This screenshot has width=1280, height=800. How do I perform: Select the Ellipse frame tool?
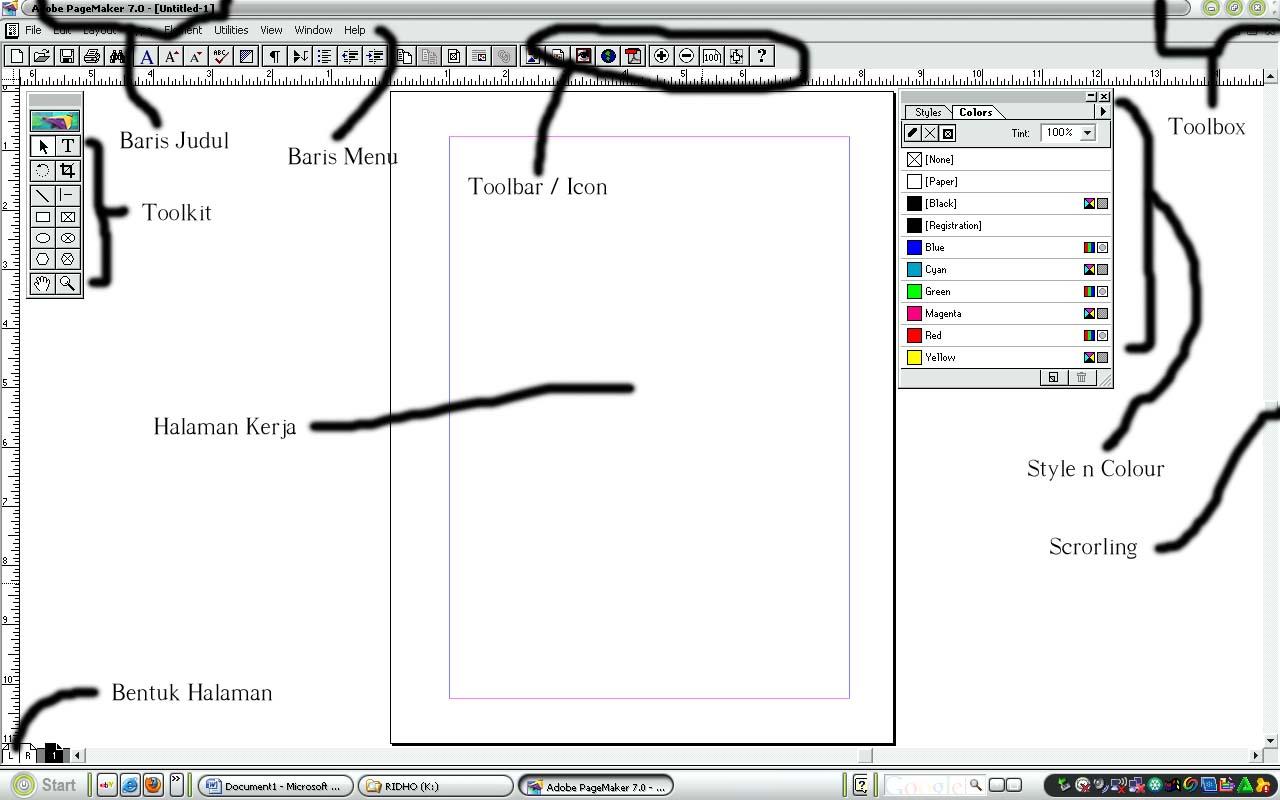(67, 237)
